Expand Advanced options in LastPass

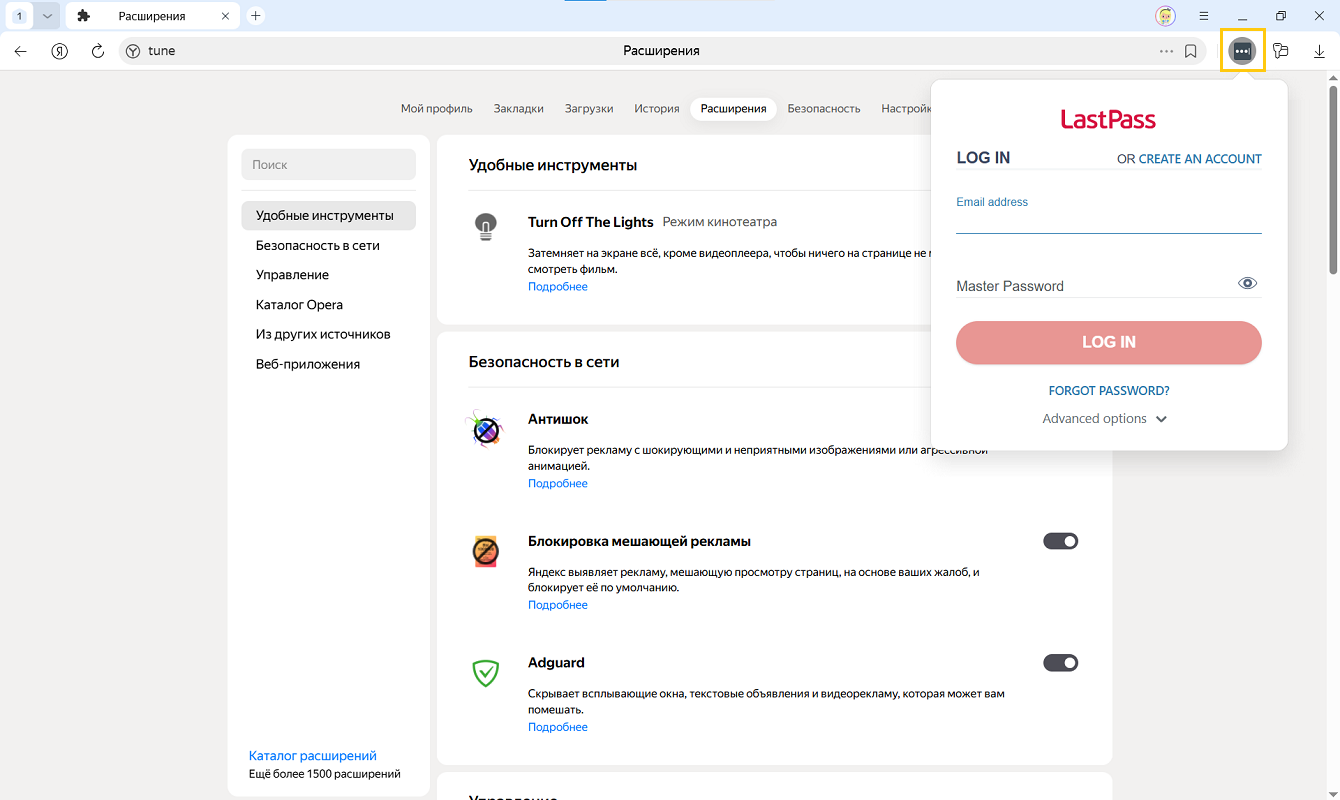(x=1105, y=419)
